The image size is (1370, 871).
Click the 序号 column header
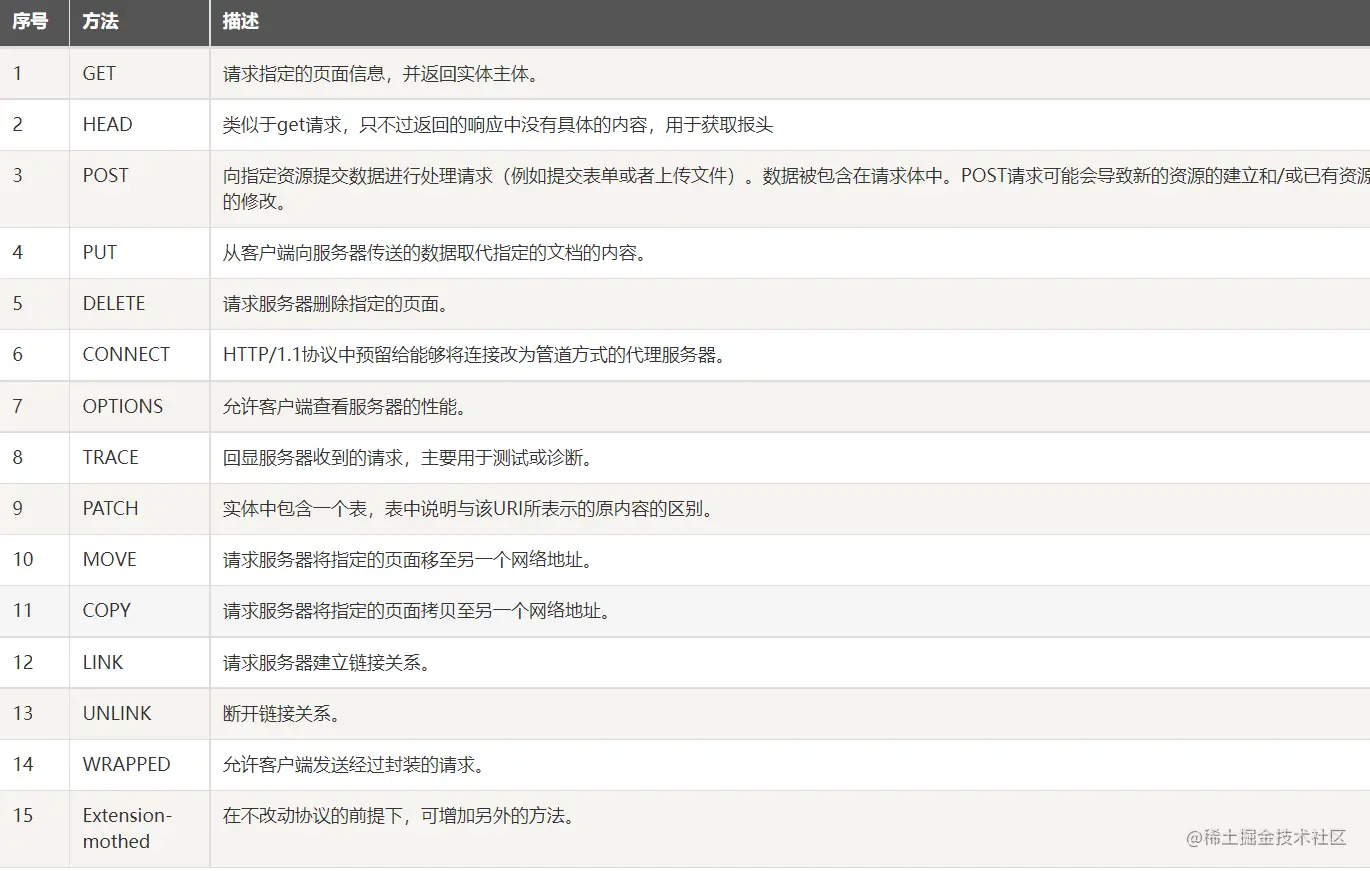[x=34, y=22]
